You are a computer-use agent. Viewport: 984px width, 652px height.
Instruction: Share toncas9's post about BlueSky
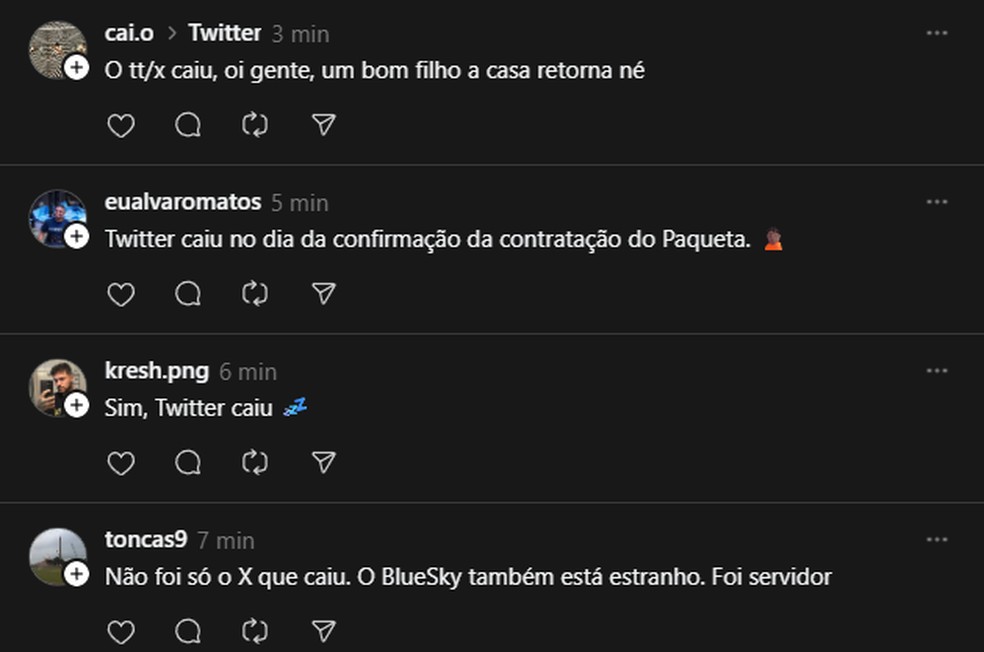[x=321, y=632]
